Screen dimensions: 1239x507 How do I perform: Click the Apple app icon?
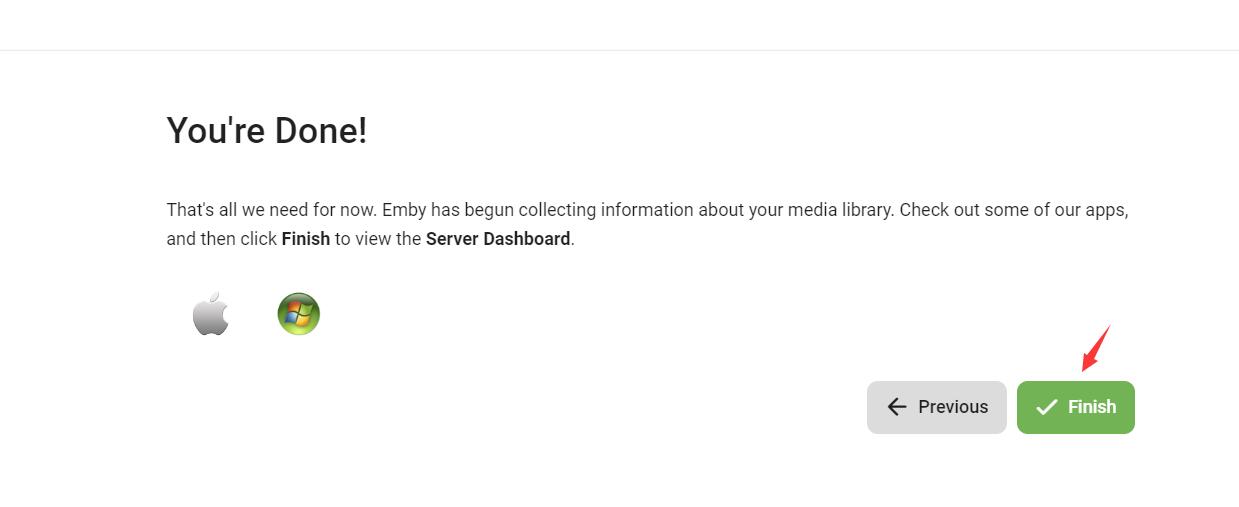tap(211, 315)
